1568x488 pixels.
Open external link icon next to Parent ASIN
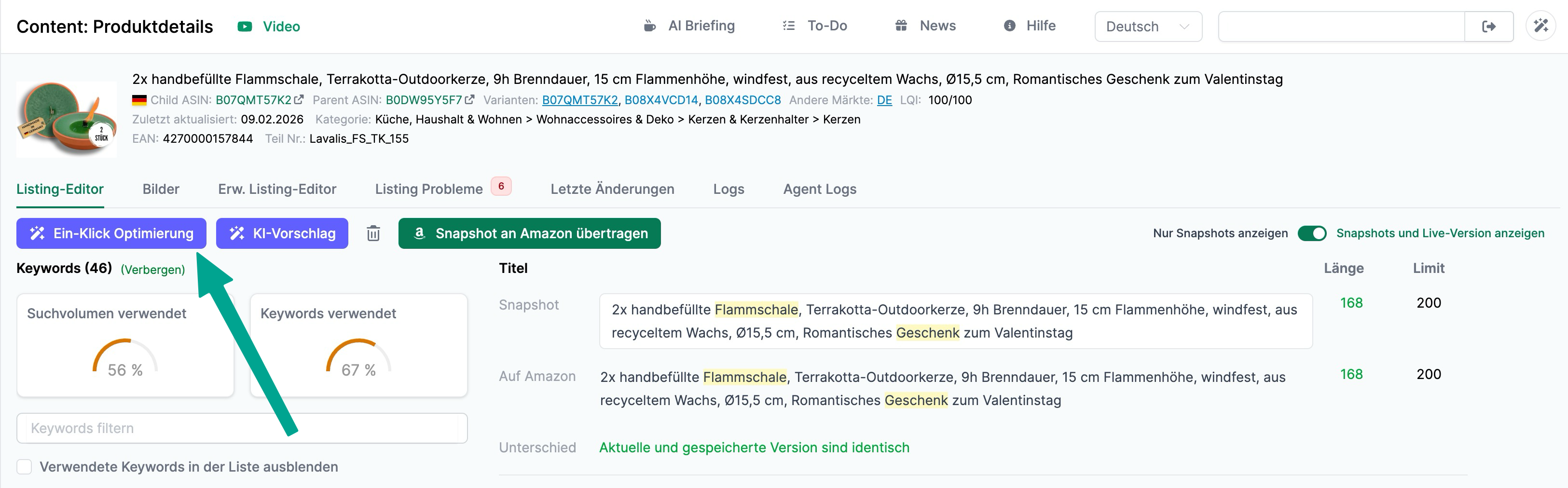[469, 100]
